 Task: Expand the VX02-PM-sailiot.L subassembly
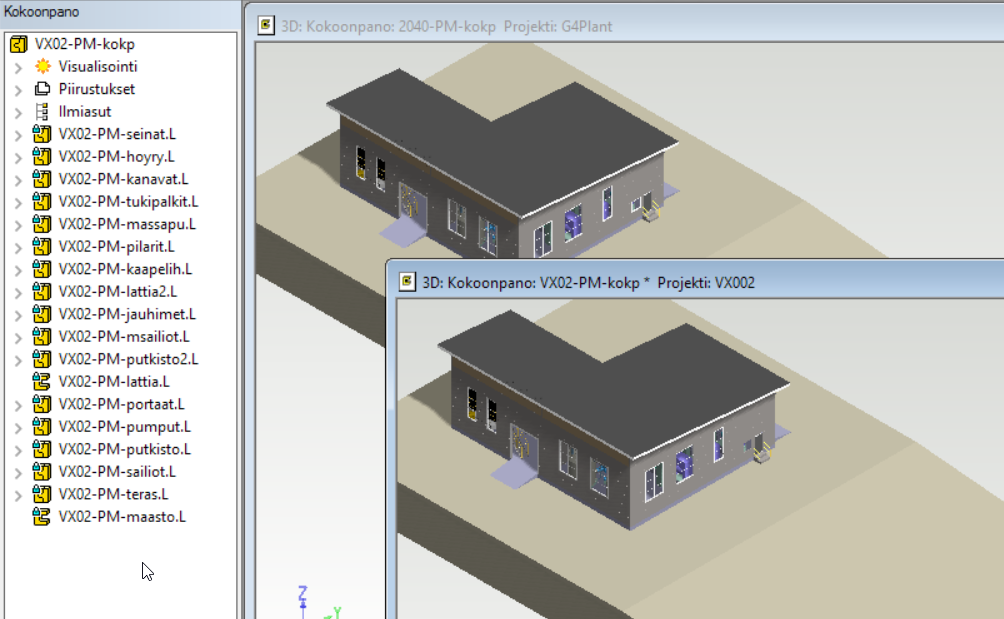click(18, 472)
